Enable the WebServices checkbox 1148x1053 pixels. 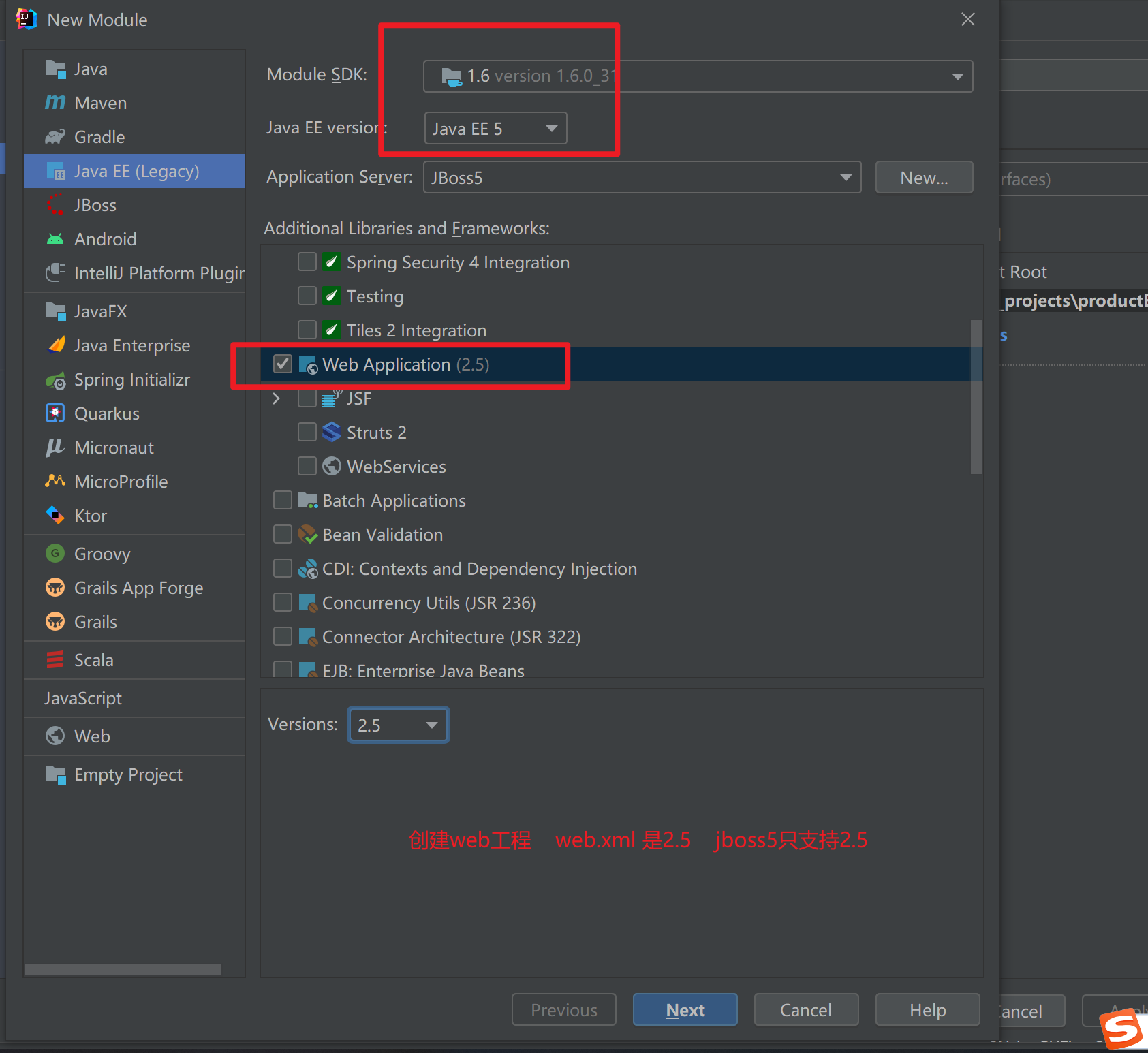[307, 467]
